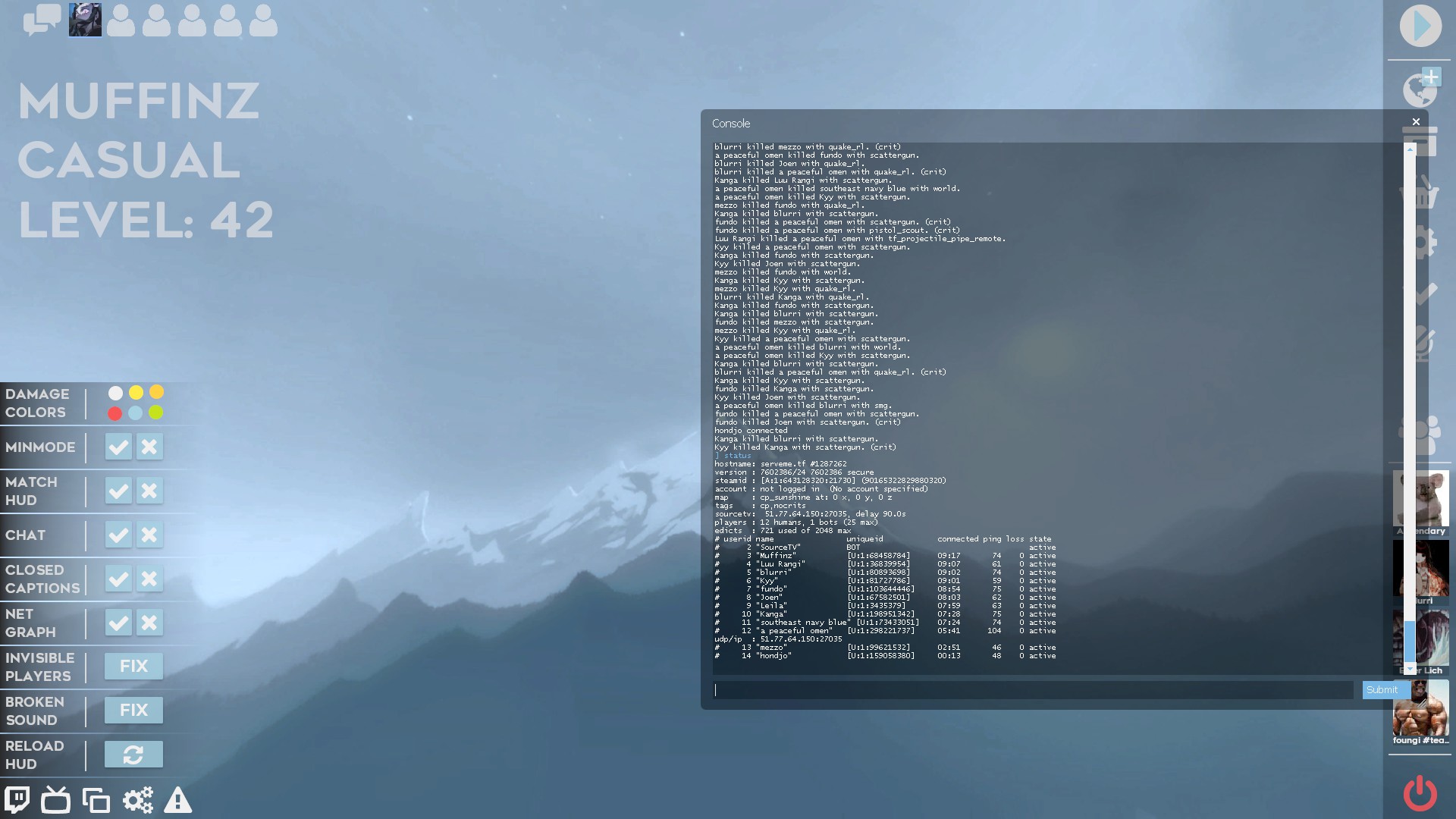Disable Net Graph with the X

149,623
